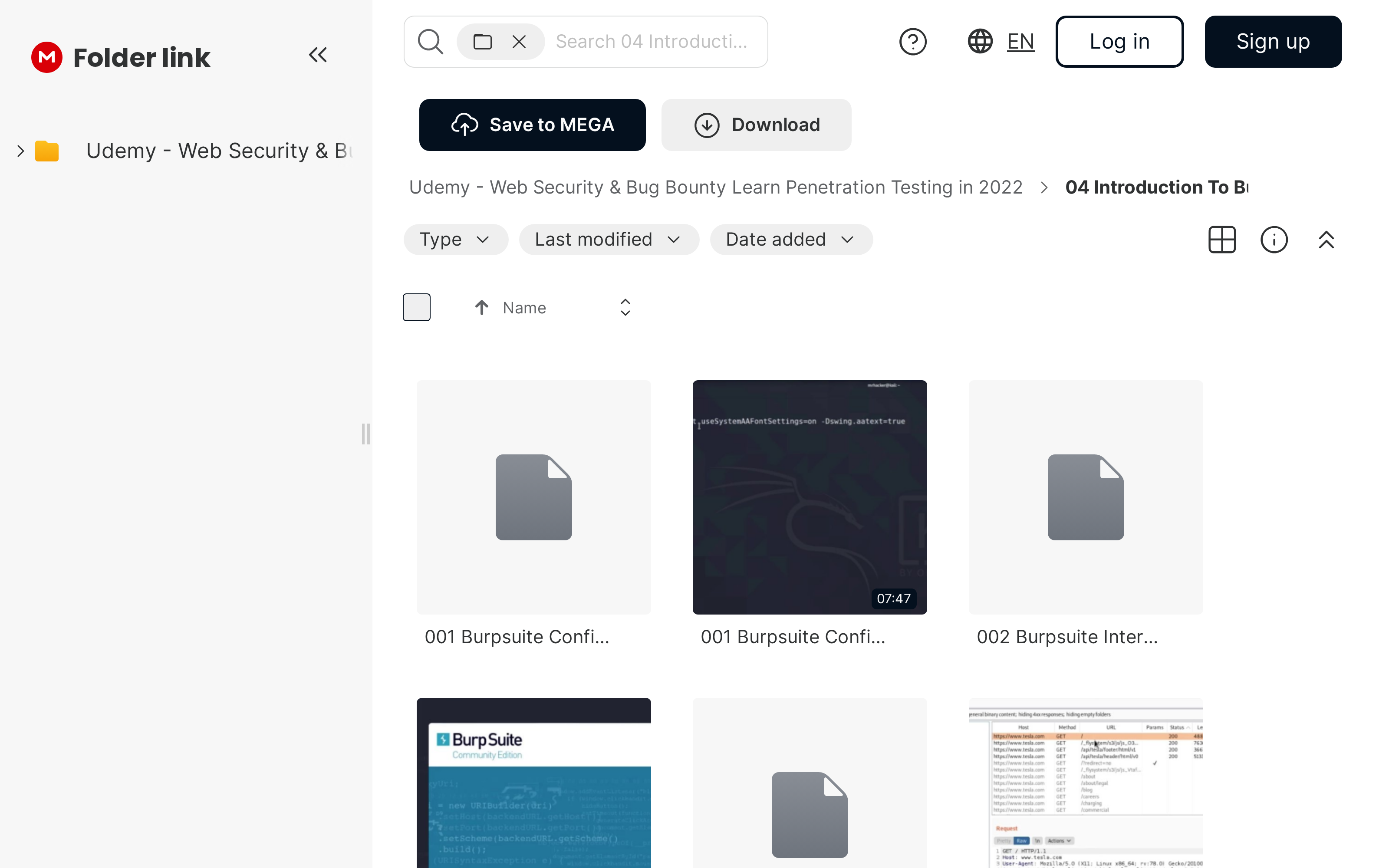Tick the select all files checkbox
The width and height of the screenshot is (1389, 868).
pos(417,307)
